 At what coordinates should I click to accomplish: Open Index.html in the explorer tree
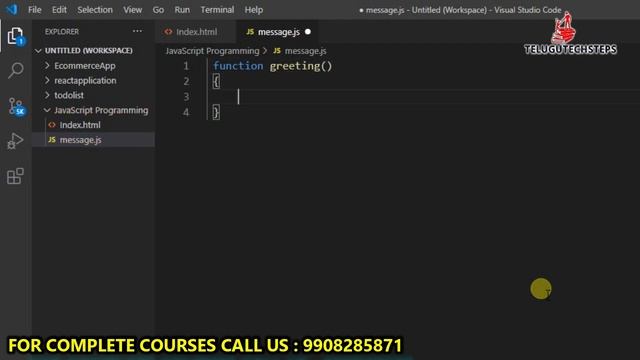[80, 125]
